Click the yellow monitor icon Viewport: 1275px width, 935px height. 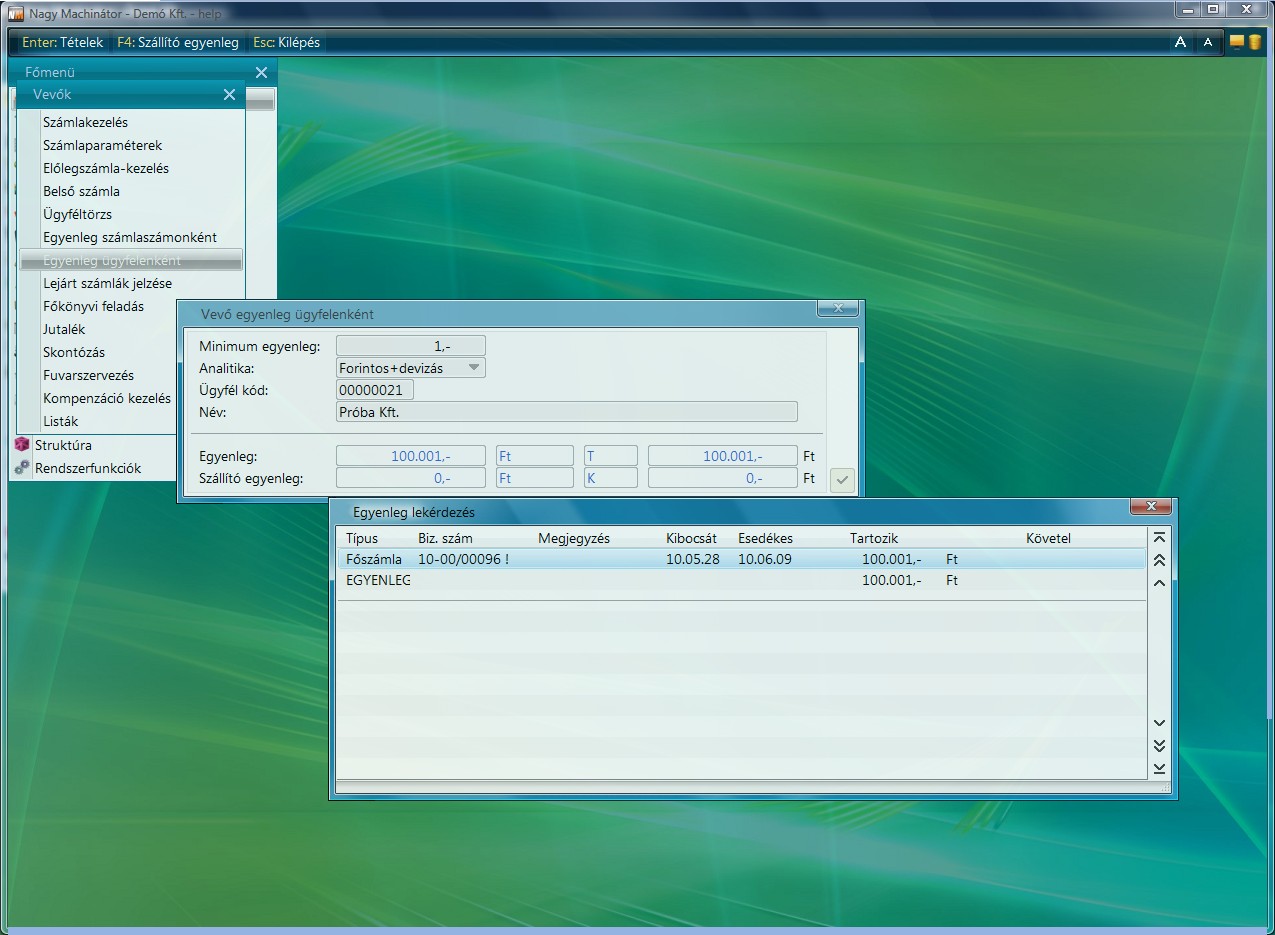[x=1237, y=42]
